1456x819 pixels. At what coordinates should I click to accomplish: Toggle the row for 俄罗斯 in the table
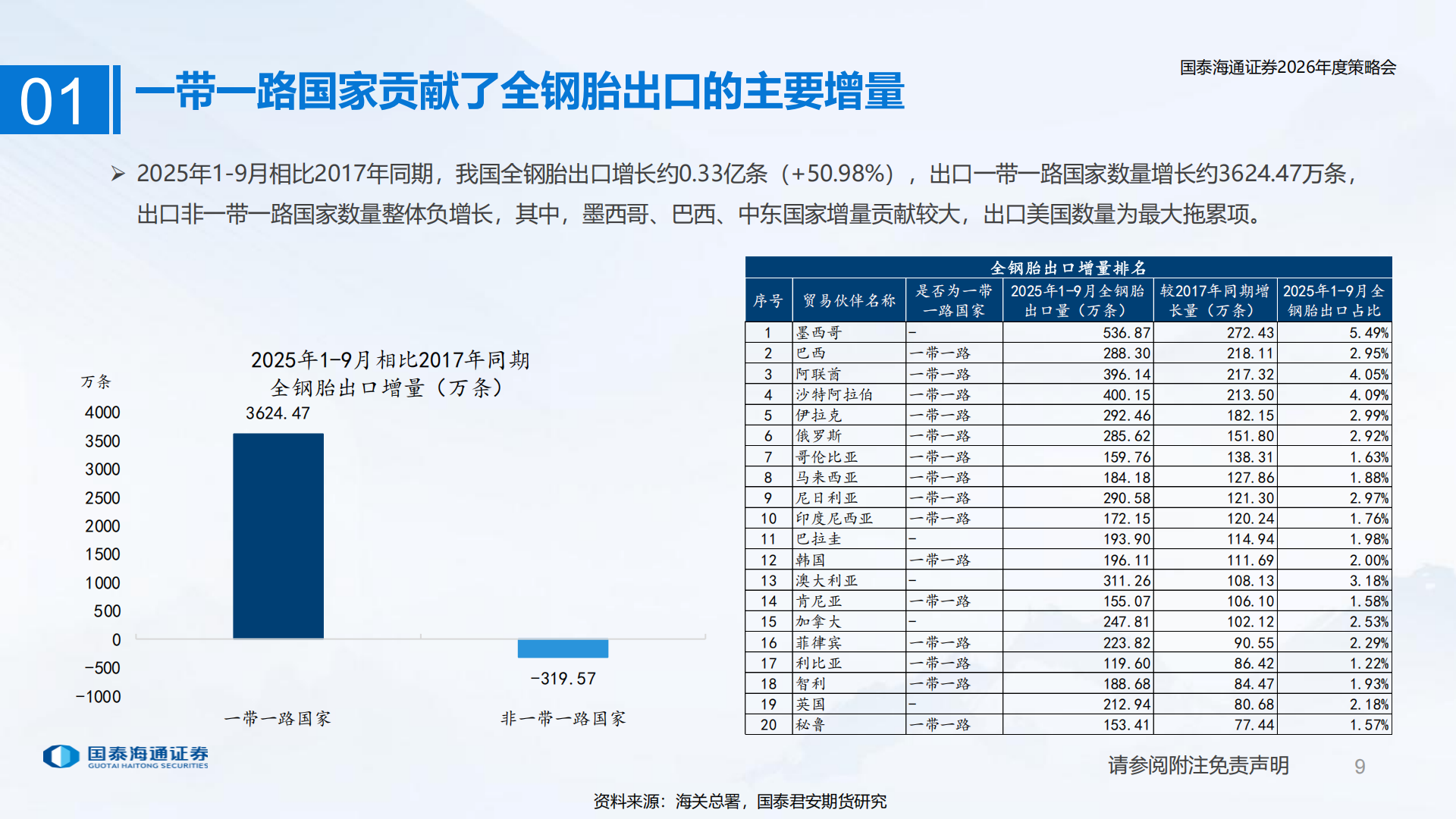pyautogui.click(x=848, y=435)
